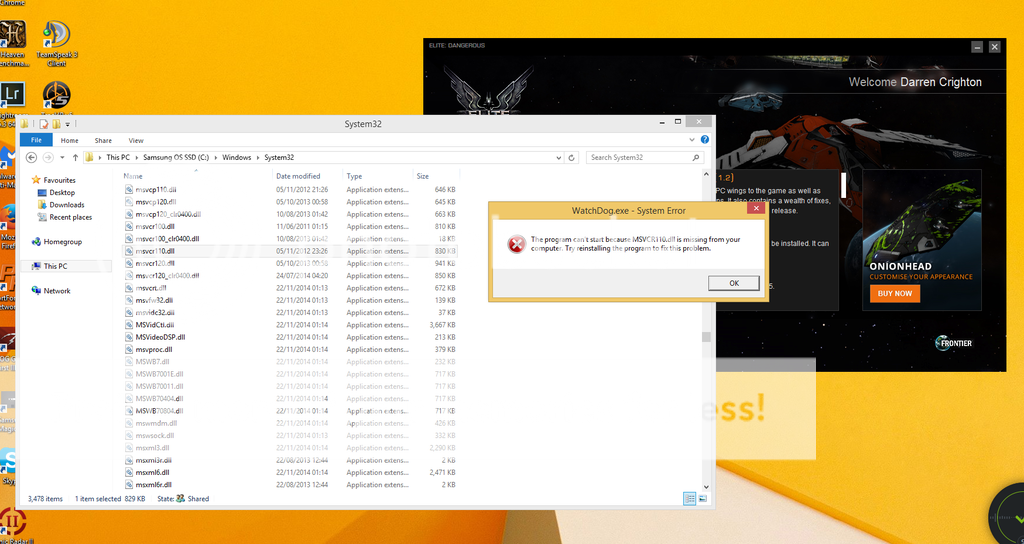Image resolution: width=1024 pixels, height=544 pixels.
Task: Select This PC in the navigation pane
Action: point(55,266)
